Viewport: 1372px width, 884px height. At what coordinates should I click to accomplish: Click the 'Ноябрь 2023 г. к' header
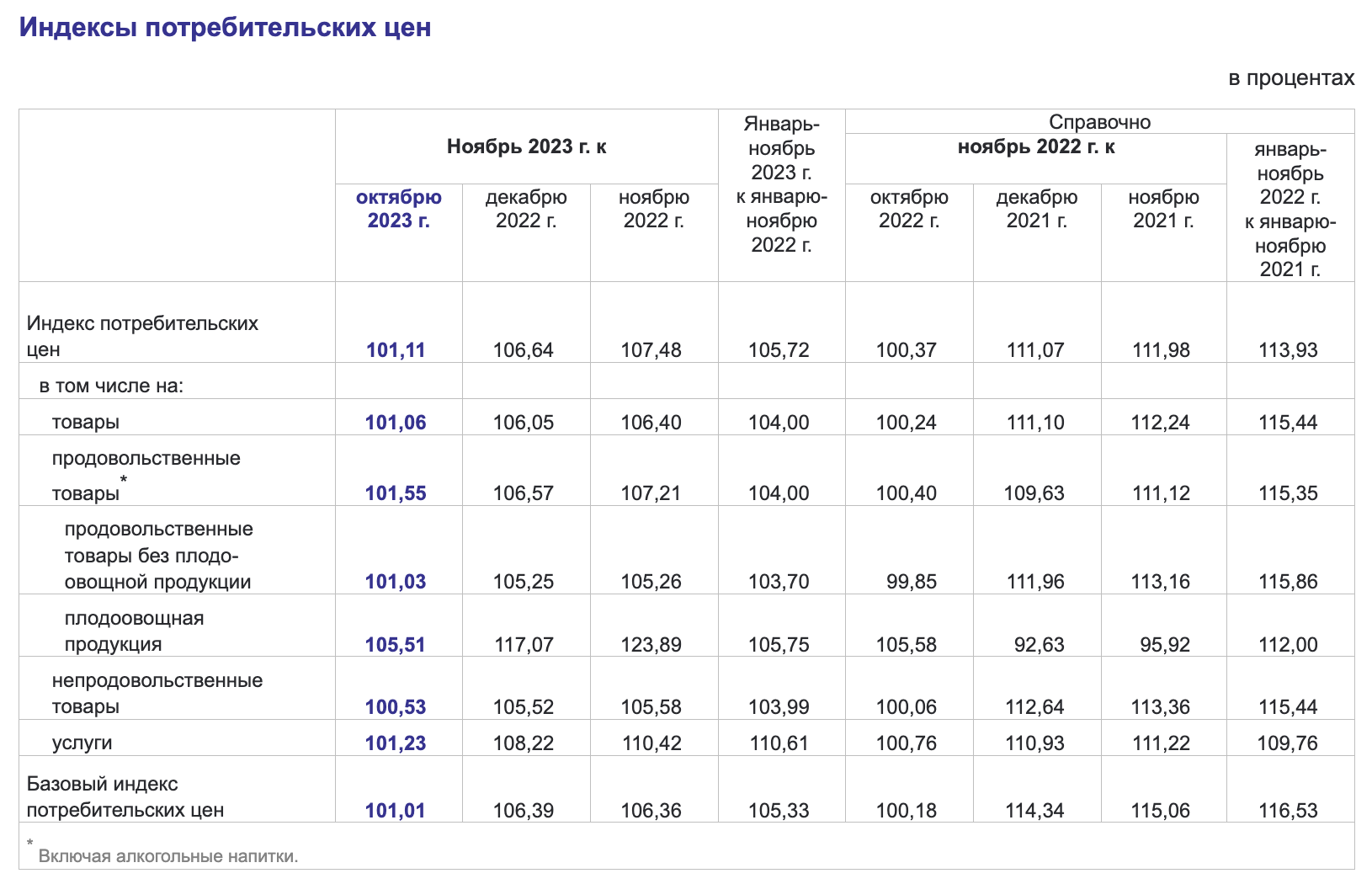(x=527, y=146)
